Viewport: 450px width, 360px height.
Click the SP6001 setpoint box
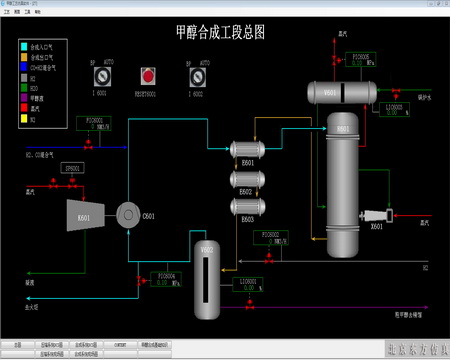click(72, 168)
